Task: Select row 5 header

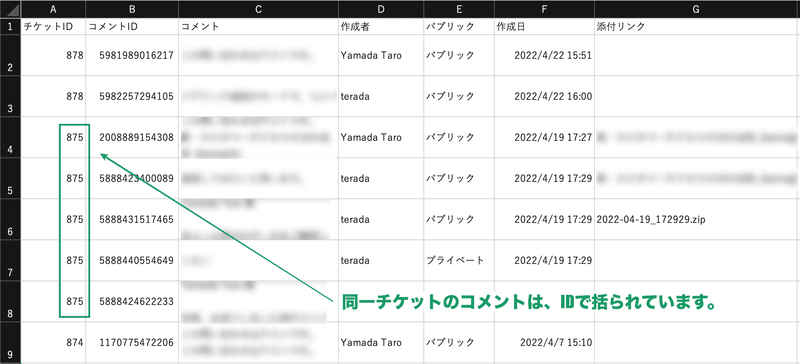Action: 10,178
